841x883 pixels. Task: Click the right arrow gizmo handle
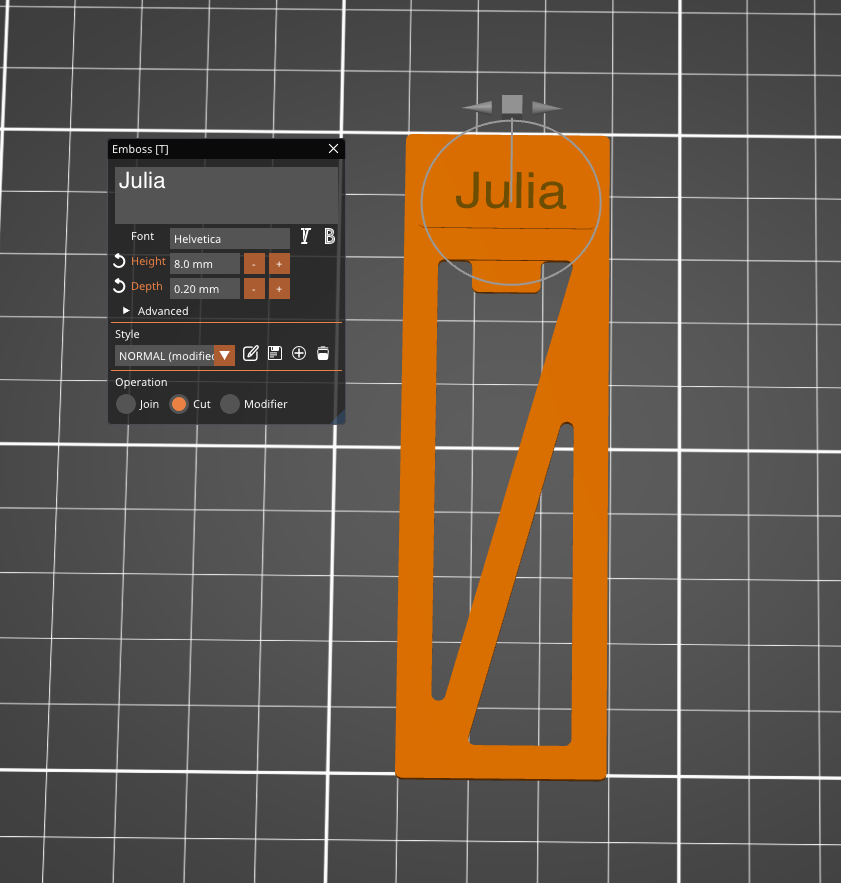[x=546, y=106]
